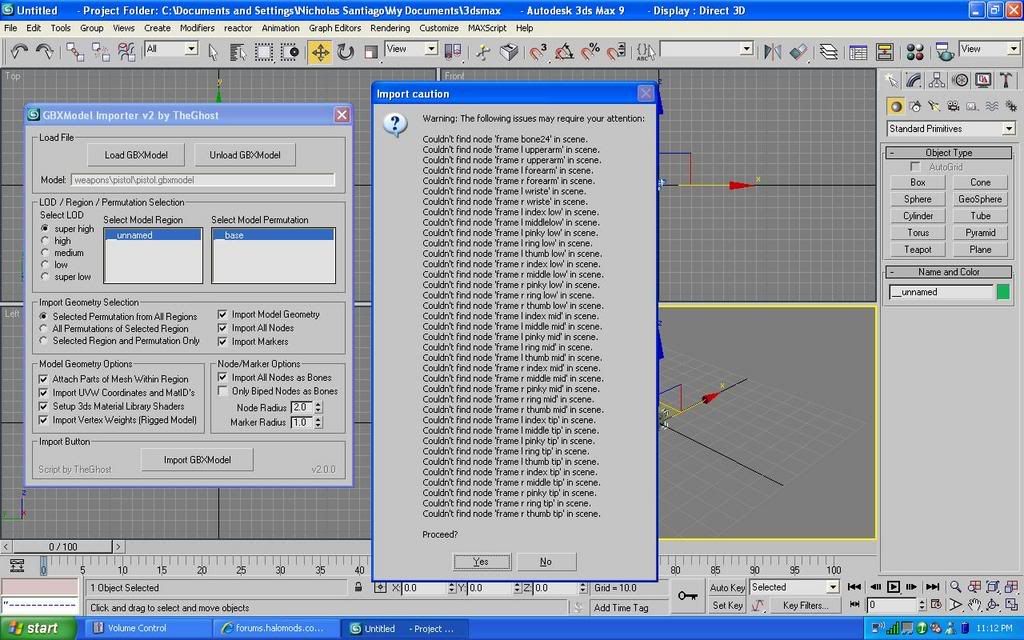Open the Material Editor

915,52
